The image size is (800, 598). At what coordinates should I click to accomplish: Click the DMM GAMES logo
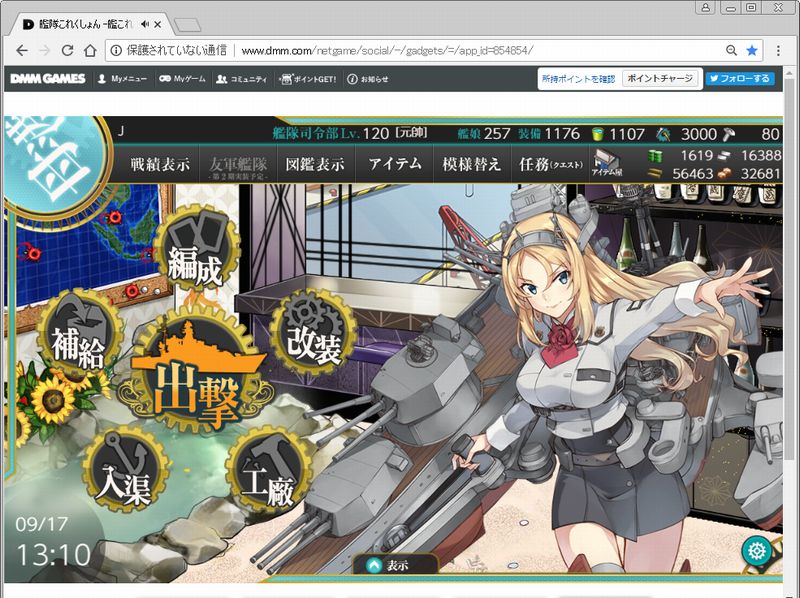tap(48, 79)
